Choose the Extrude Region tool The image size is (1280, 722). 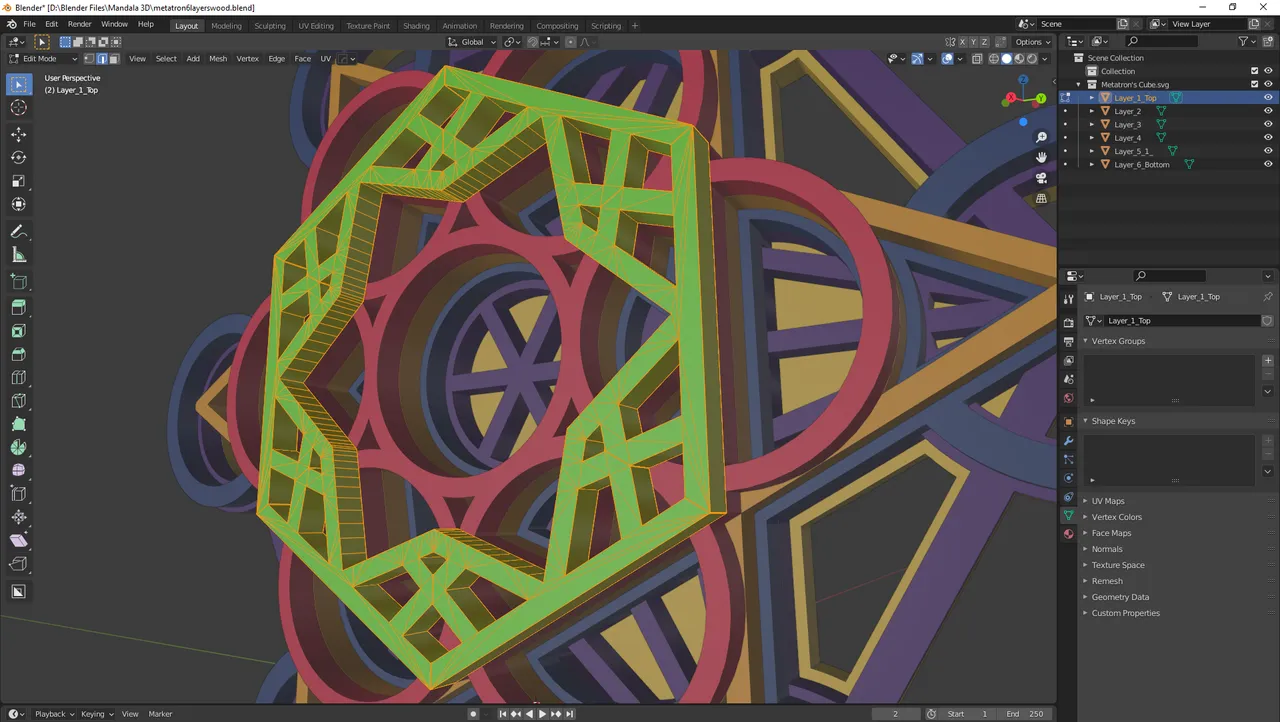(x=18, y=307)
